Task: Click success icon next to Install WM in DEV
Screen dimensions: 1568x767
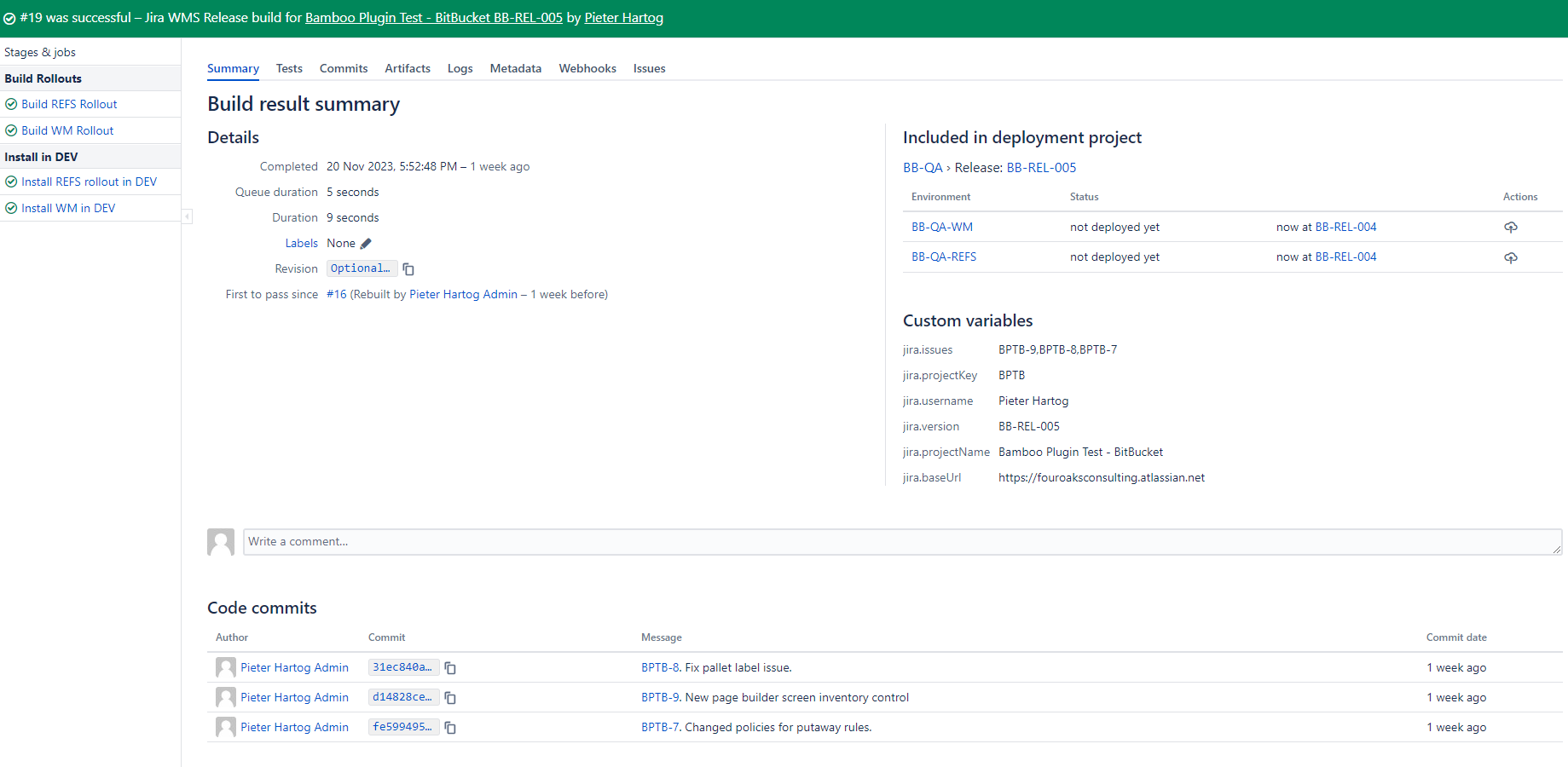Action: (11, 208)
